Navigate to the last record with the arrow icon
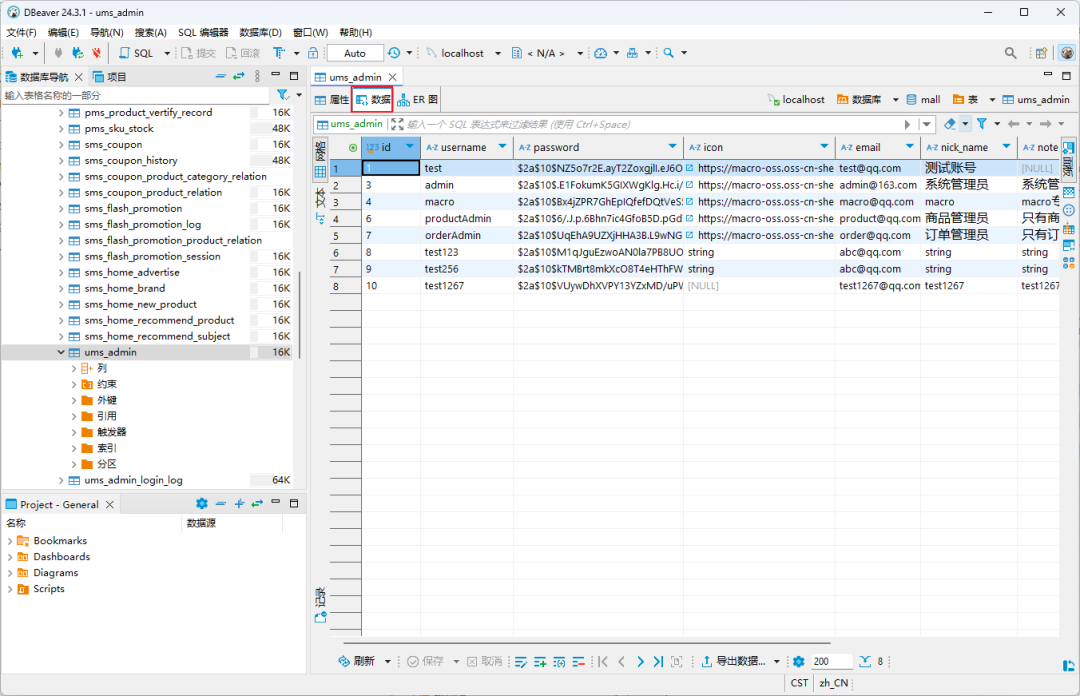This screenshot has width=1080, height=696. tap(657, 661)
